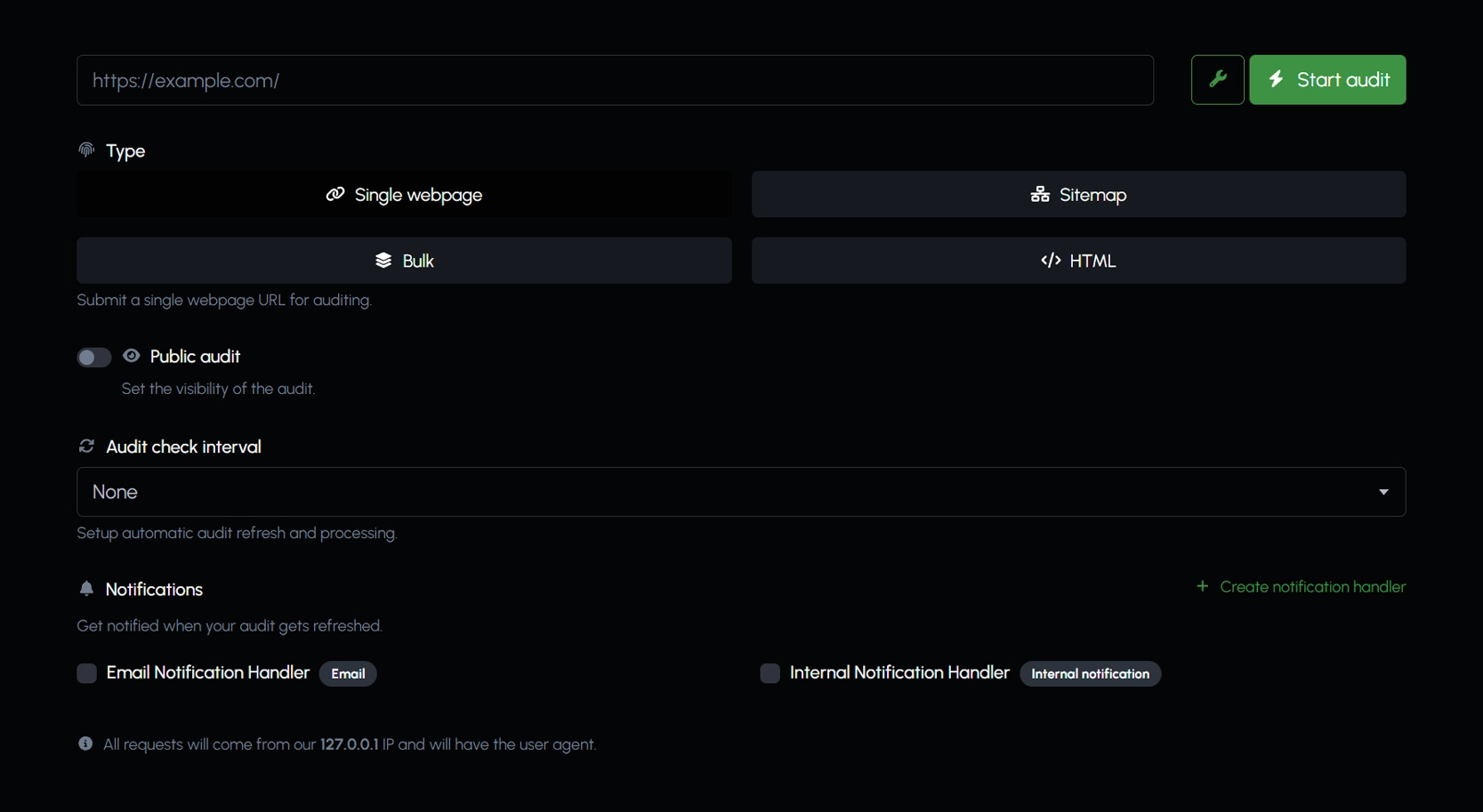Choose the HTML audit type
The image size is (1483, 812).
[1078, 261]
